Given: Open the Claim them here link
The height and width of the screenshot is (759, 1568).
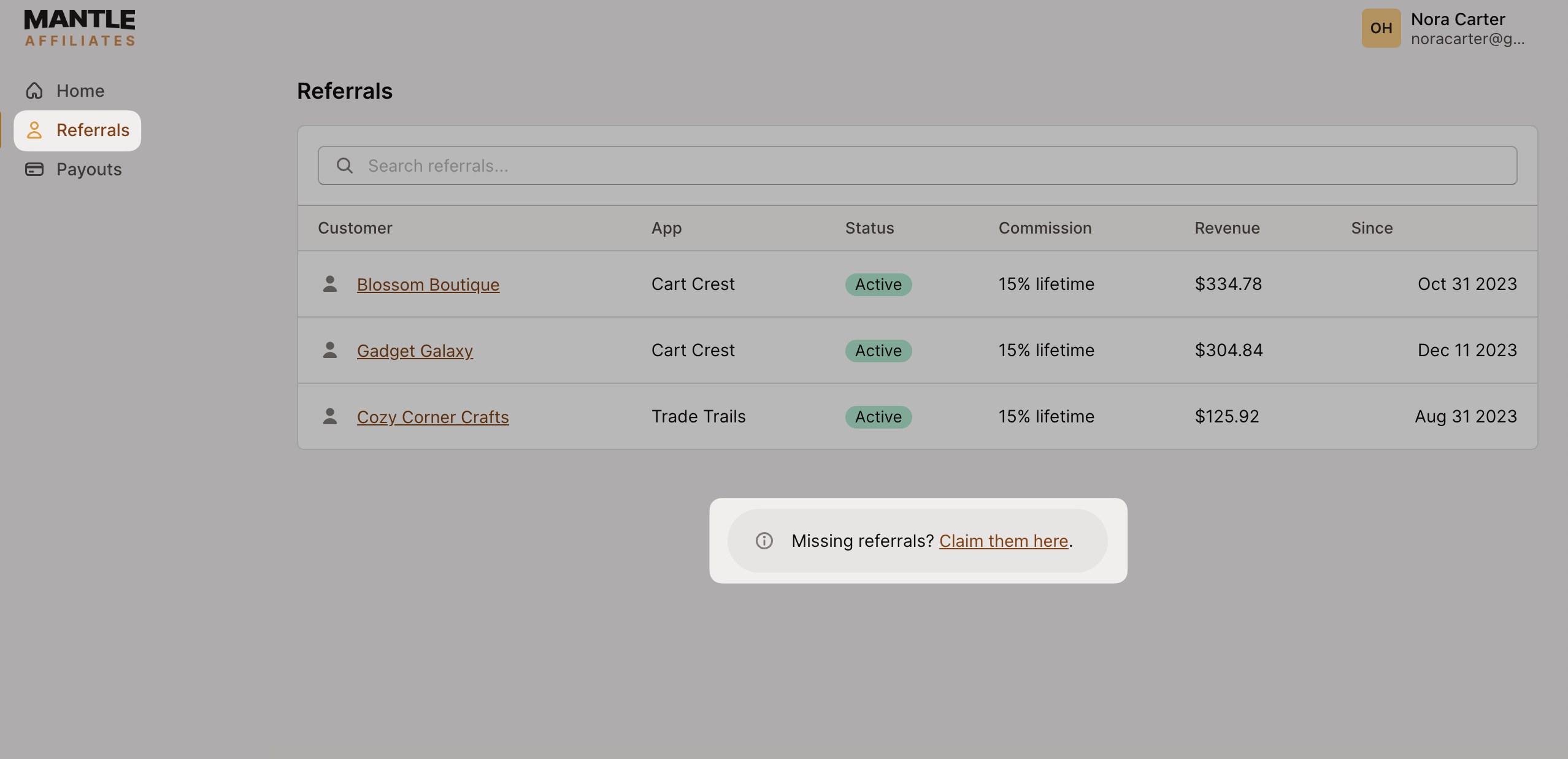Looking at the screenshot, I should [x=1004, y=541].
